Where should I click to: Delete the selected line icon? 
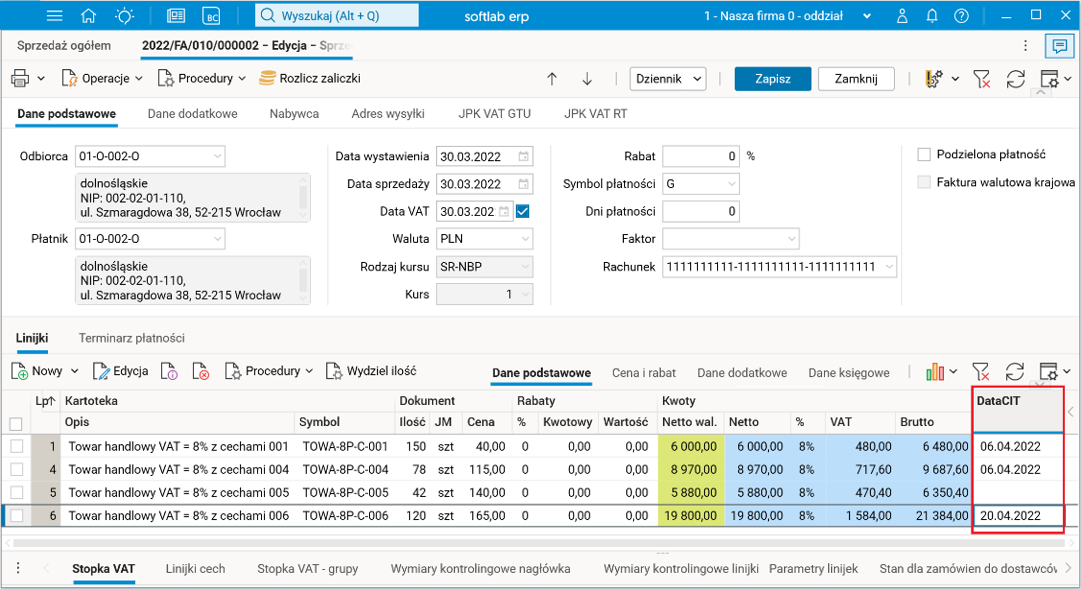pos(201,371)
